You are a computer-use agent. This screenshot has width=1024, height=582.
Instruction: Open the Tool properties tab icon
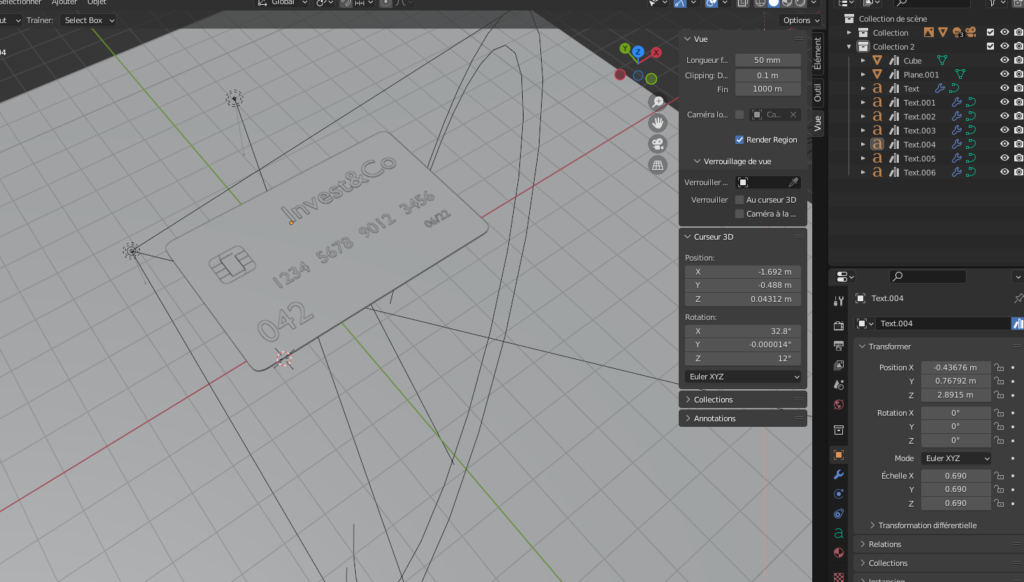click(839, 300)
